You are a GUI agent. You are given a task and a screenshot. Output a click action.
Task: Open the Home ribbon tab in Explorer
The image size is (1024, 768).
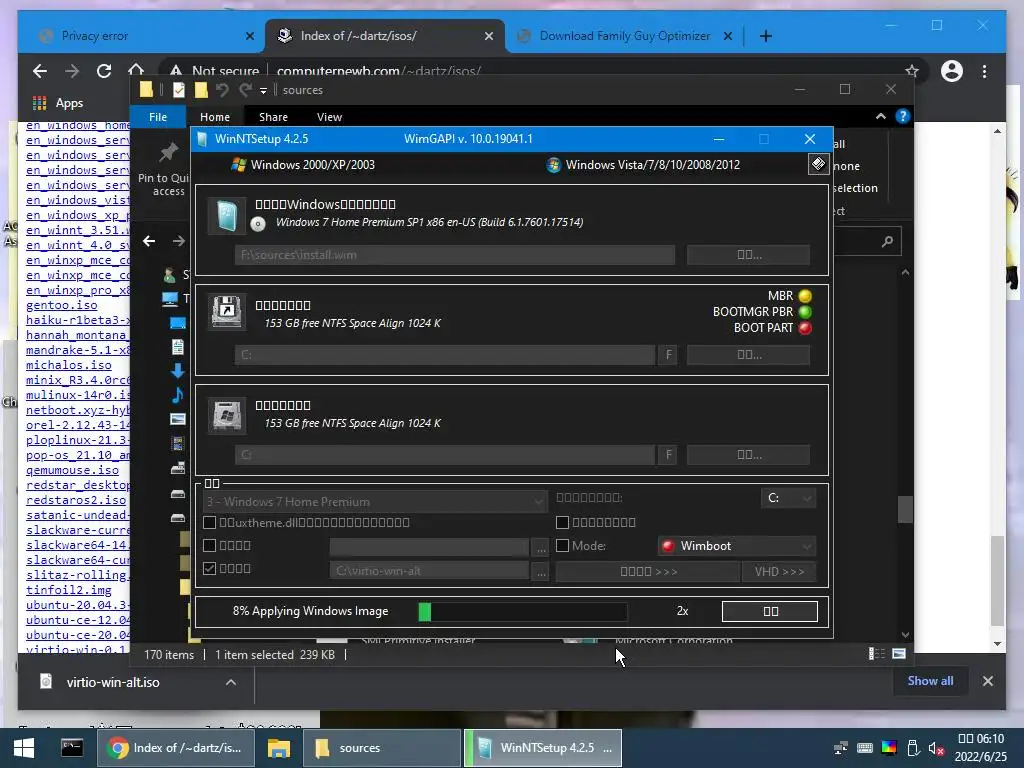coord(215,117)
